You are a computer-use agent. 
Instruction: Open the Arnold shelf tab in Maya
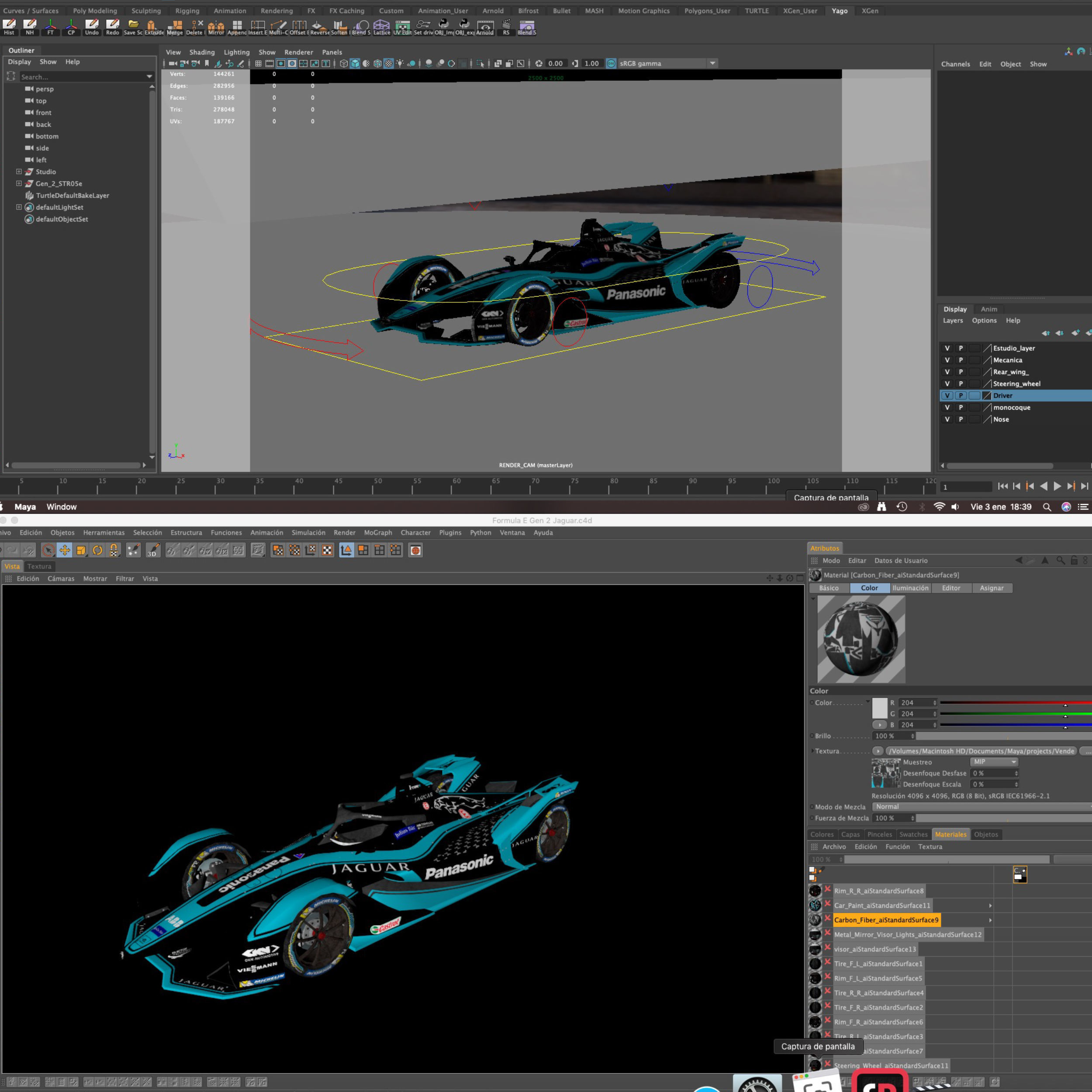[x=493, y=11]
